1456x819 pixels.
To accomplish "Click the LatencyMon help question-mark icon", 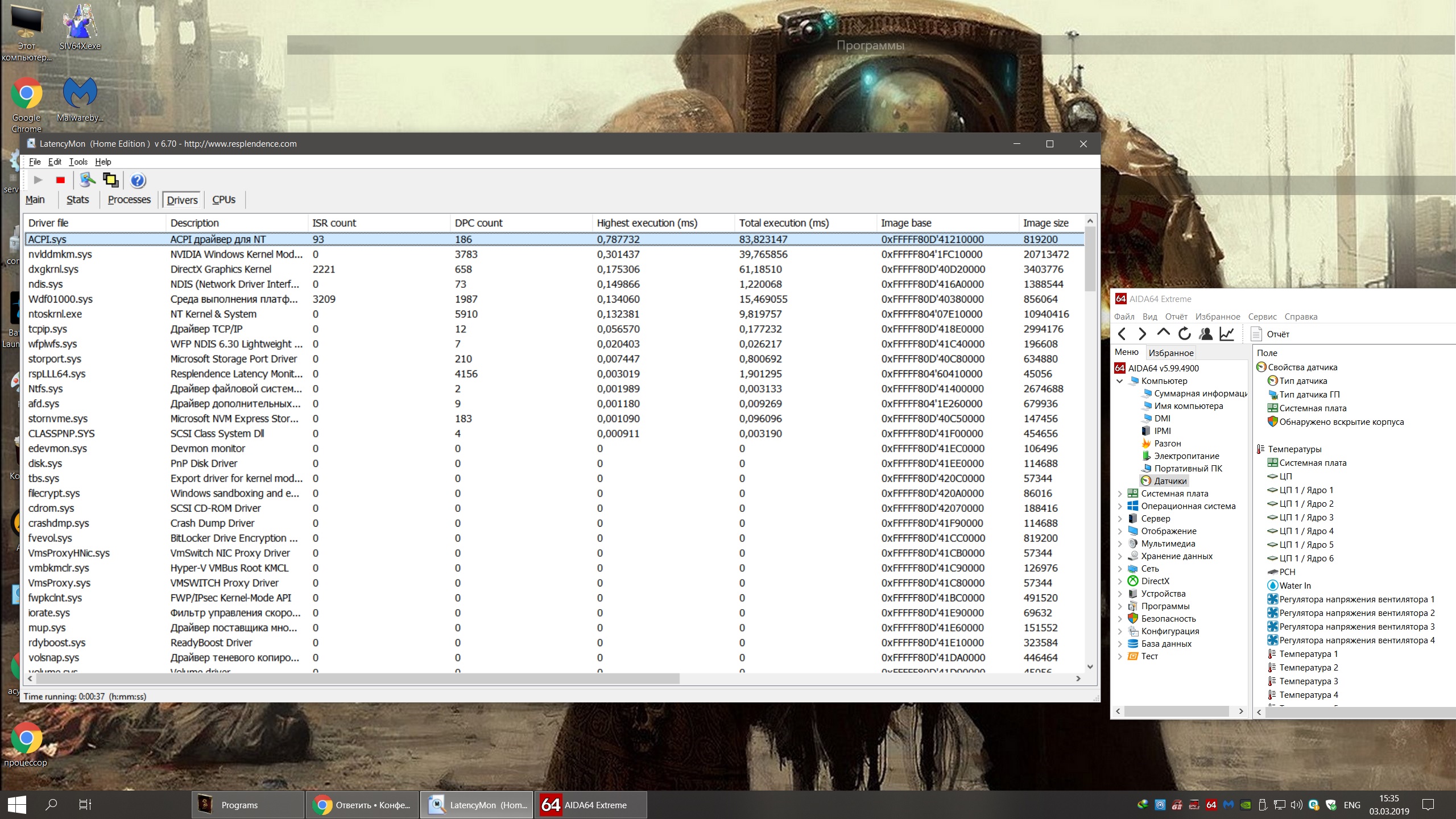I will 138,180.
